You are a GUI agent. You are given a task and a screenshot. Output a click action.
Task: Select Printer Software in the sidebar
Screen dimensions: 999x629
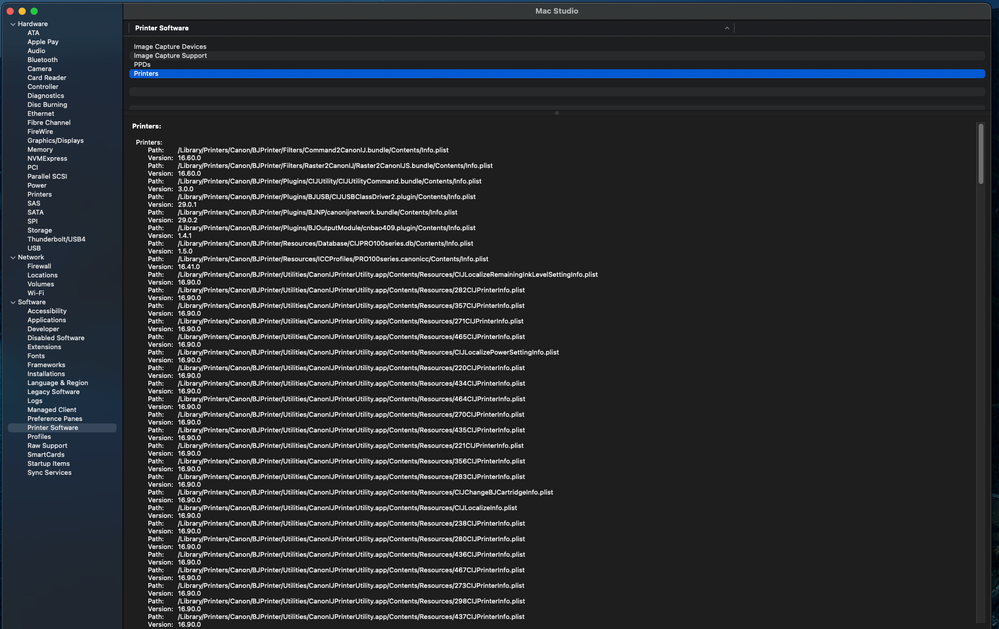pos(62,428)
